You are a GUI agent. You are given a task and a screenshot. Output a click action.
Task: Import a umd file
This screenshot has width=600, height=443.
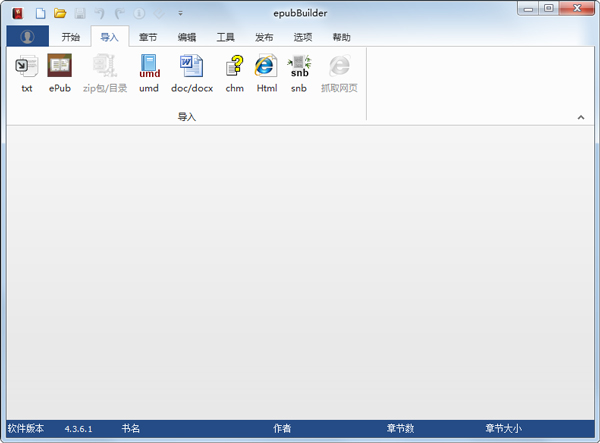[x=149, y=73]
